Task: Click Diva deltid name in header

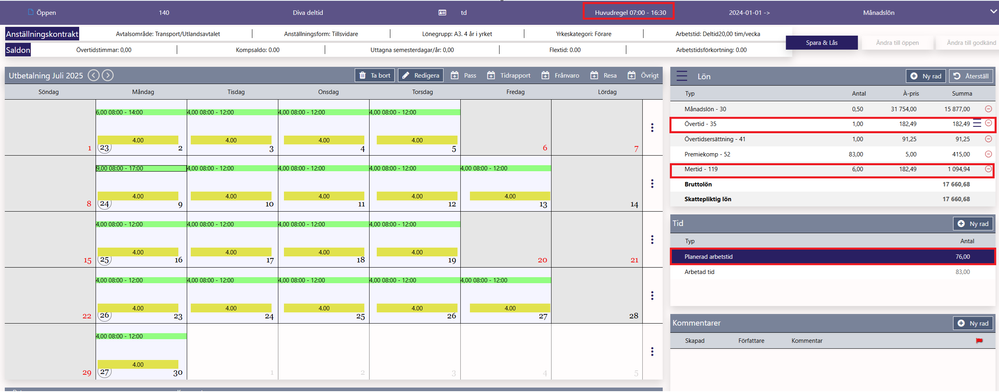Action: pos(308,13)
